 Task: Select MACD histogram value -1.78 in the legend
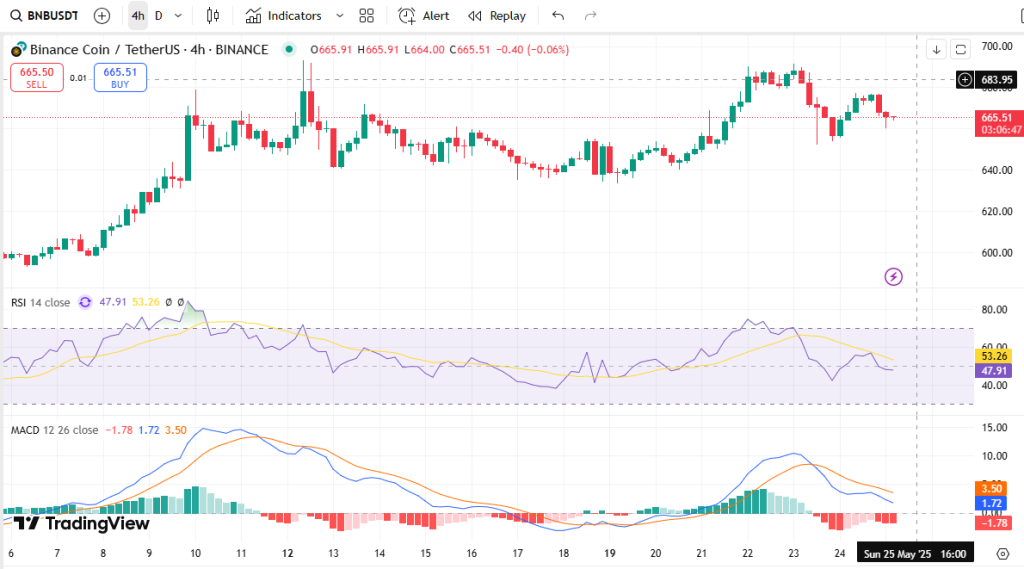119,431
